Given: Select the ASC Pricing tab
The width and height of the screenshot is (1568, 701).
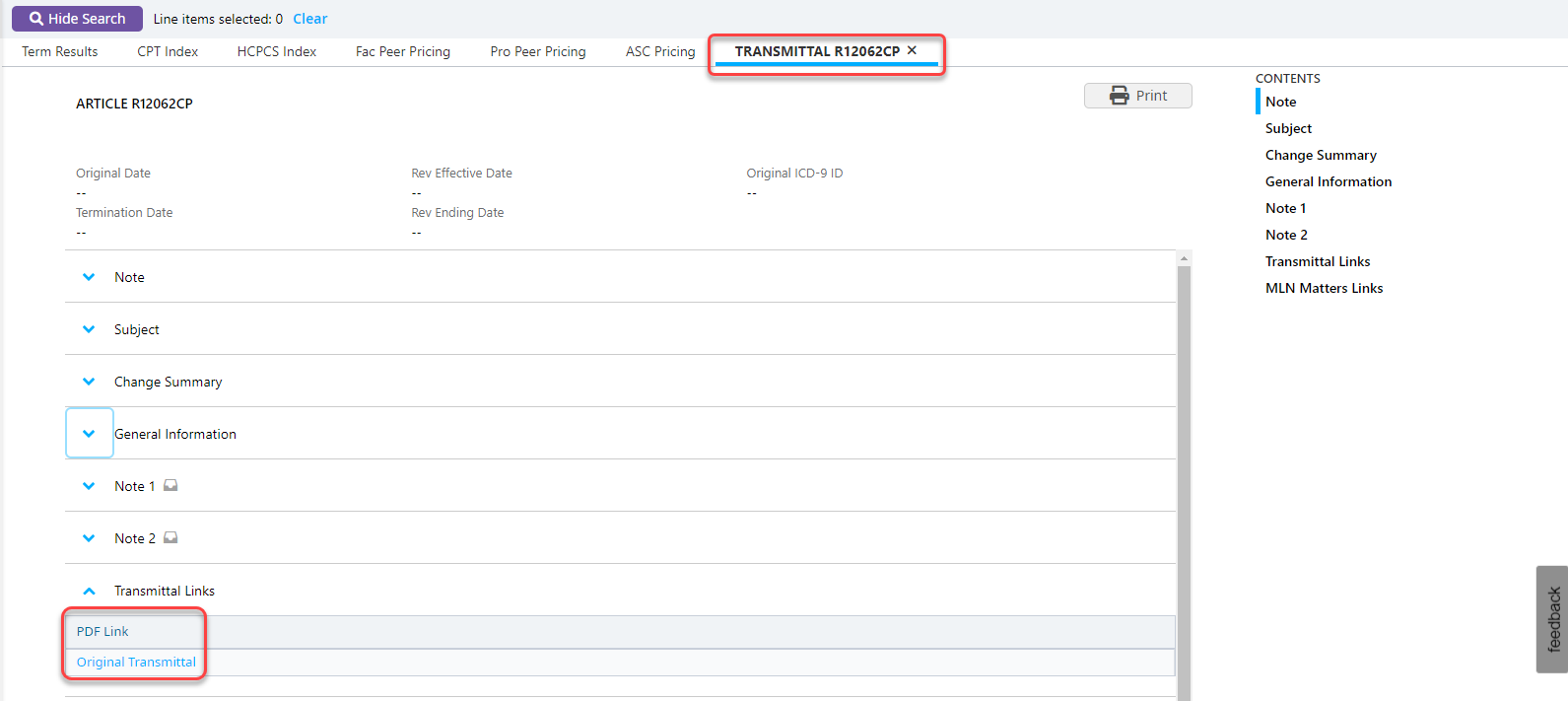Looking at the screenshot, I should 659,51.
